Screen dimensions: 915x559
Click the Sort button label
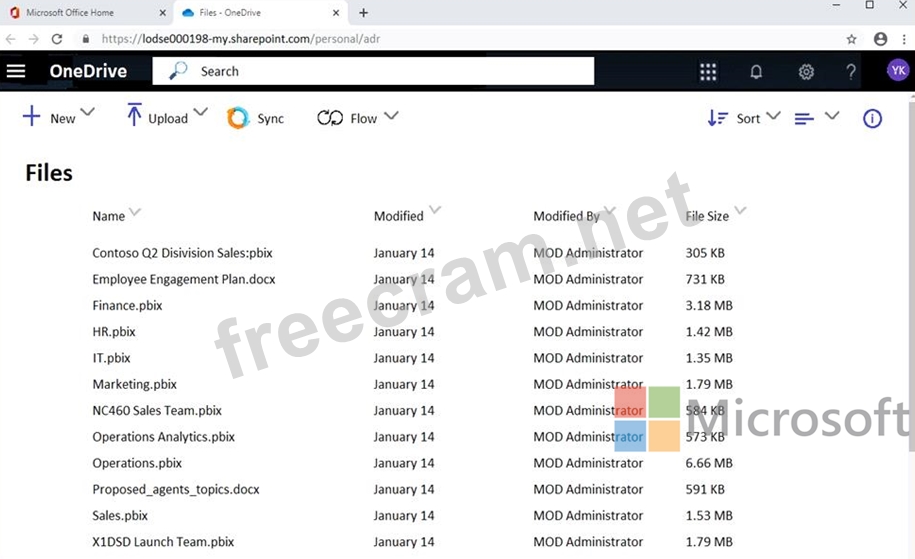coord(748,118)
